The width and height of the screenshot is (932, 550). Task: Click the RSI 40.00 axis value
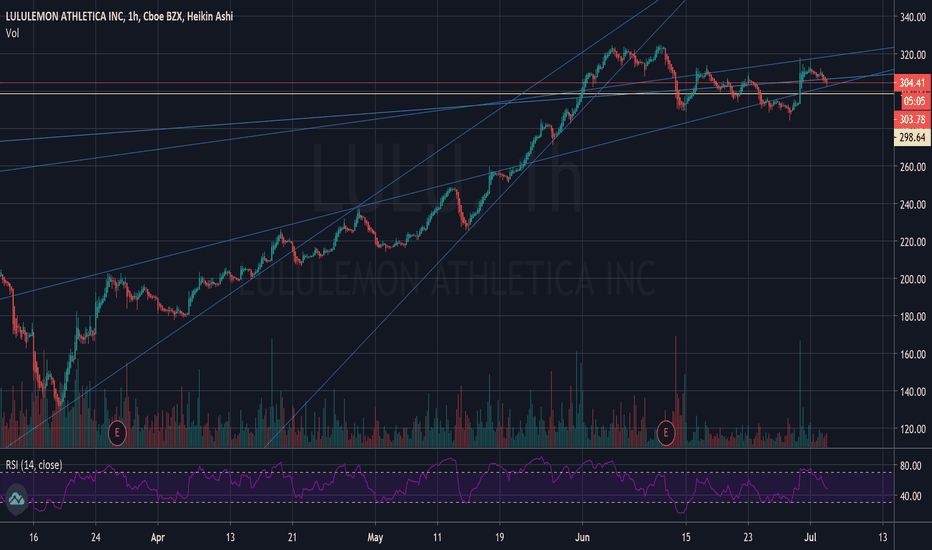[x=911, y=496]
